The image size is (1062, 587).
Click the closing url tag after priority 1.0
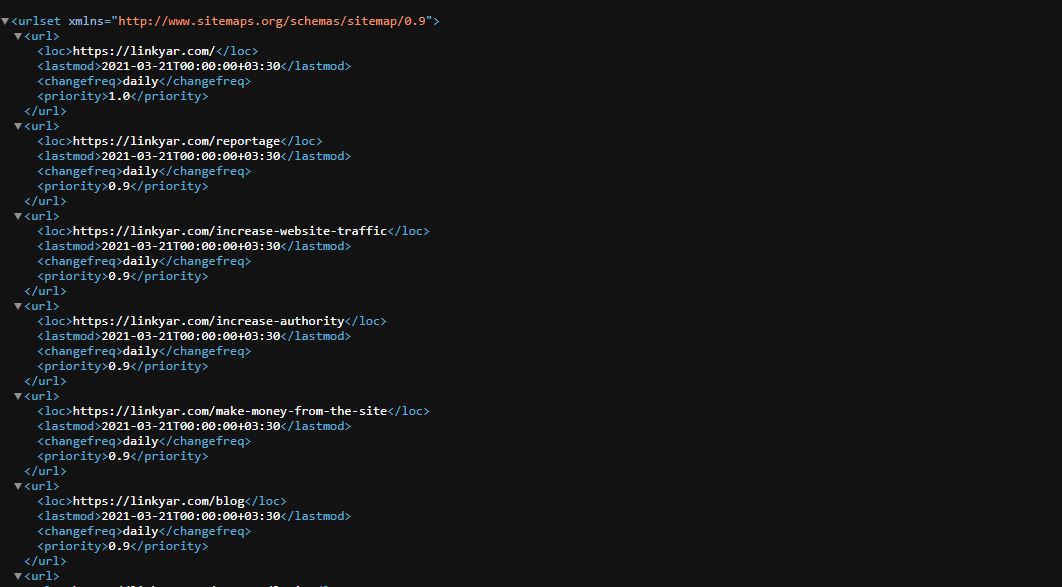(x=45, y=111)
